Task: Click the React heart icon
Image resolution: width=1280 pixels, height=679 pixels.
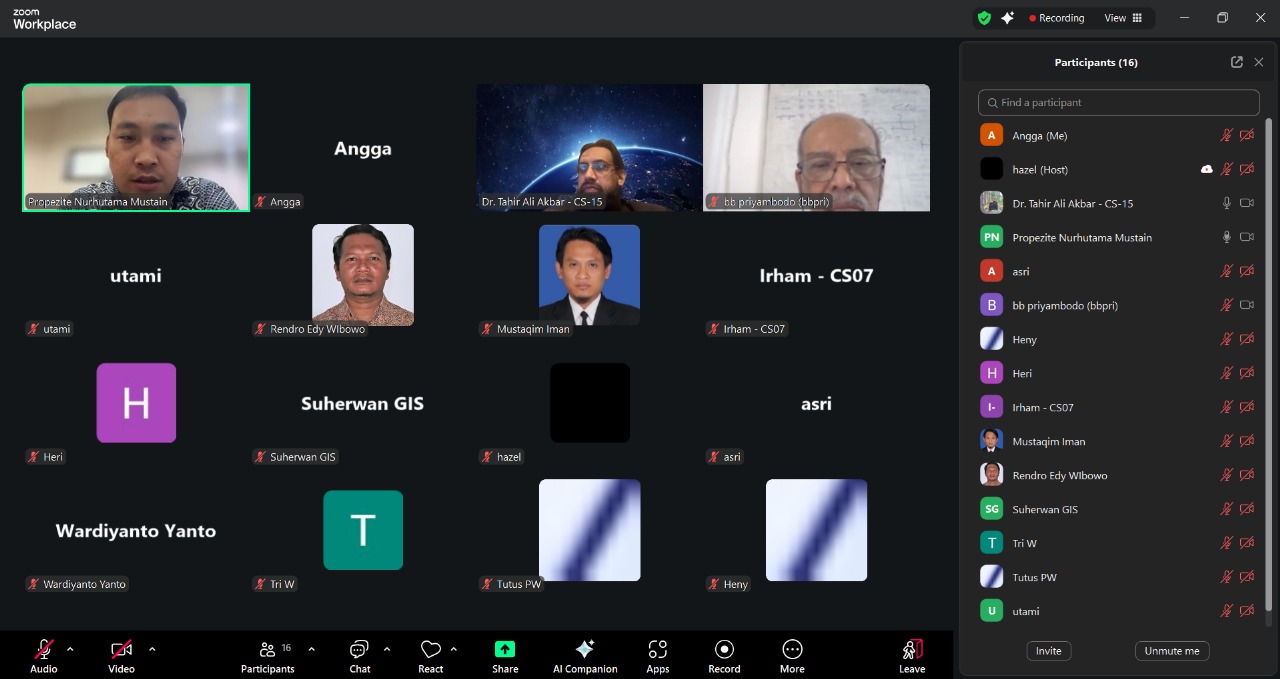Action: 430,650
